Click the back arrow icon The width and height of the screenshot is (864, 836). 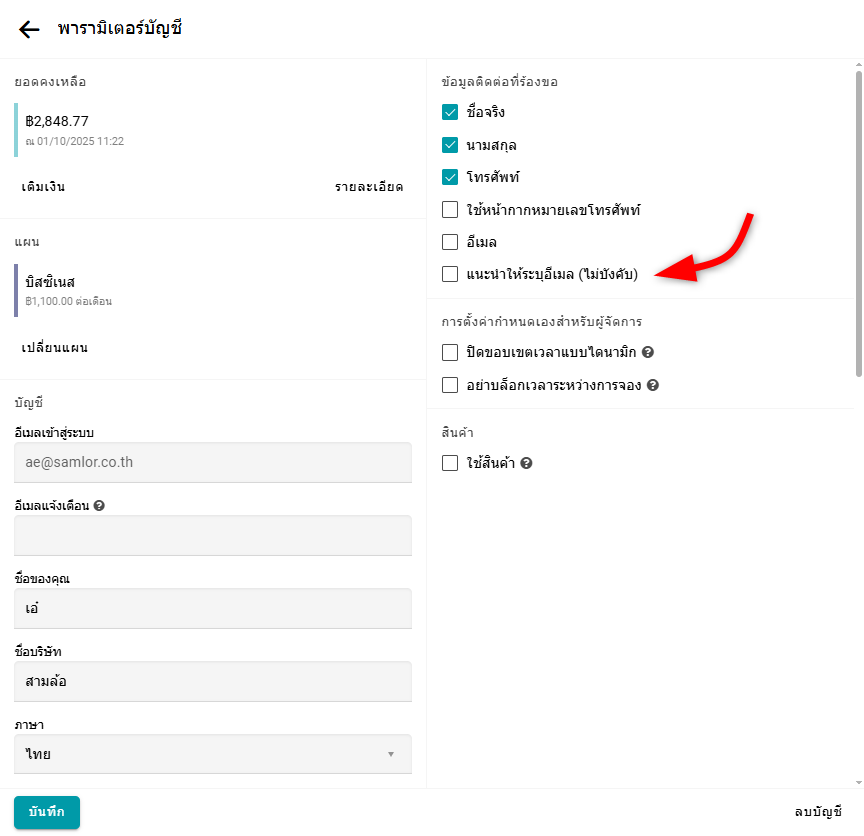(29, 29)
